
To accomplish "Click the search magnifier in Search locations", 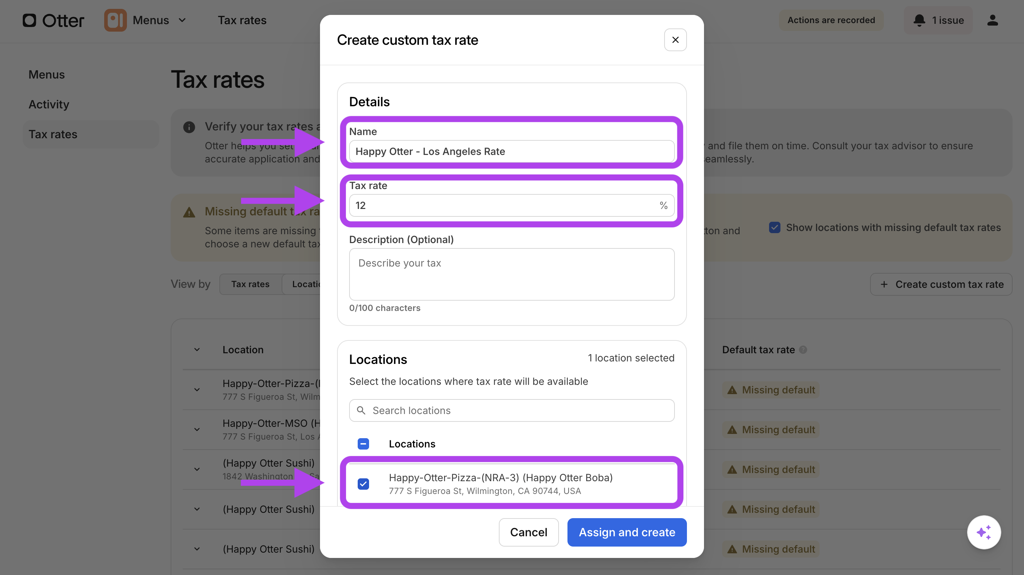I will 362,411.
